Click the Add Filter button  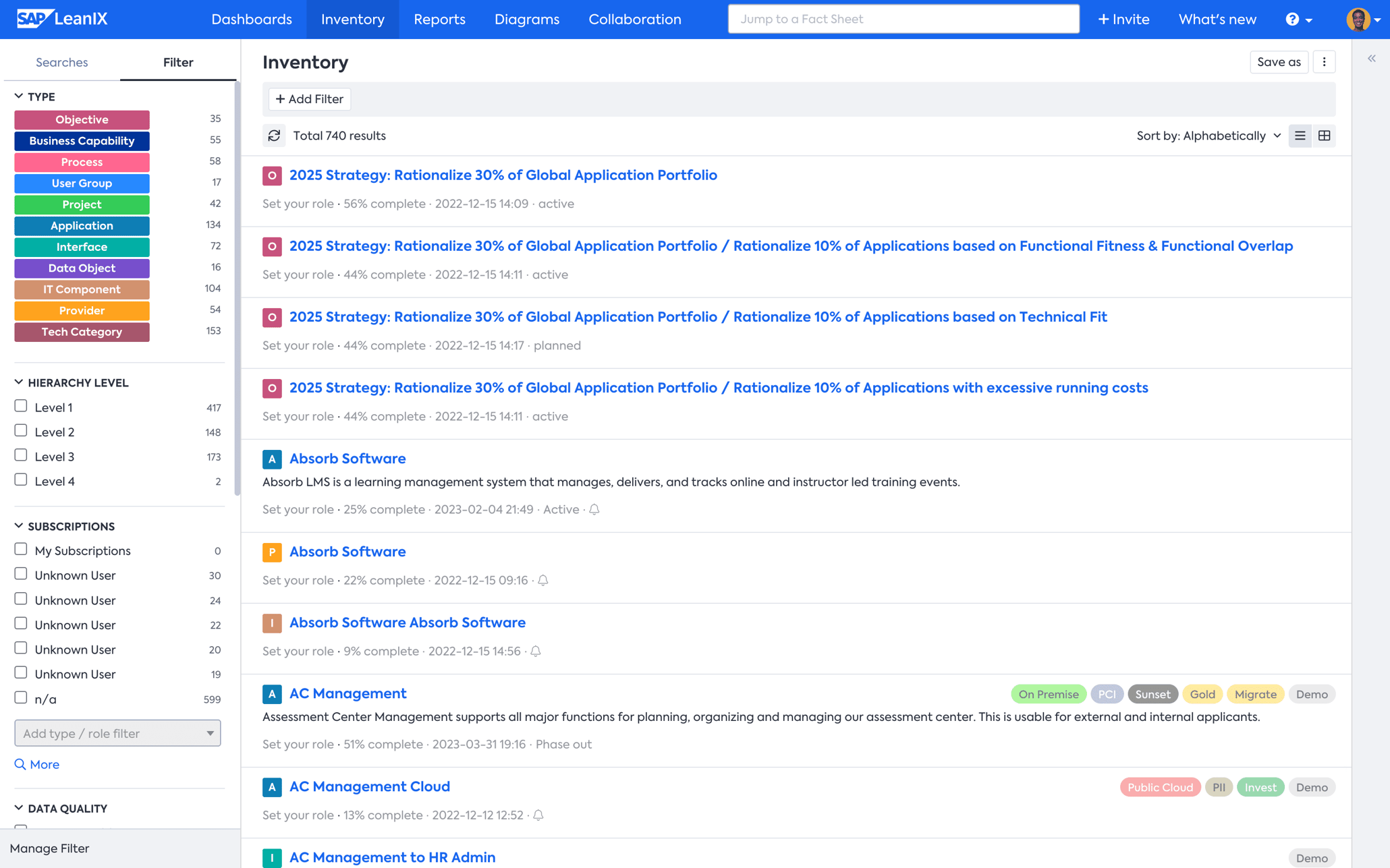tap(309, 99)
